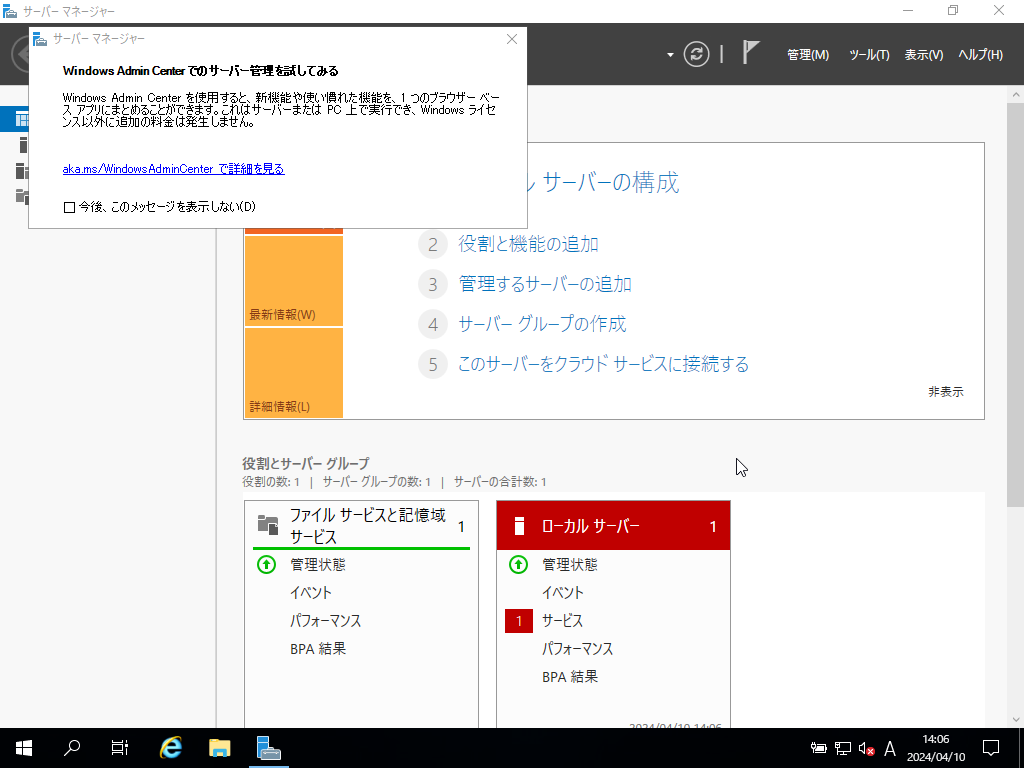Check the 今後、このメッセージを表示しない checkbox
This screenshot has height=768, width=1024.
coord(69,207)
